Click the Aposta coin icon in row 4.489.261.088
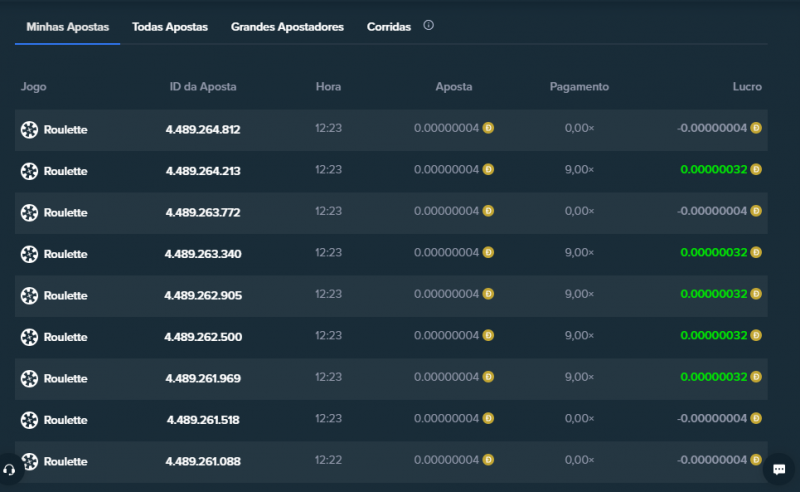Viewport: 800px width, 492px height. (x=488, y=460)
